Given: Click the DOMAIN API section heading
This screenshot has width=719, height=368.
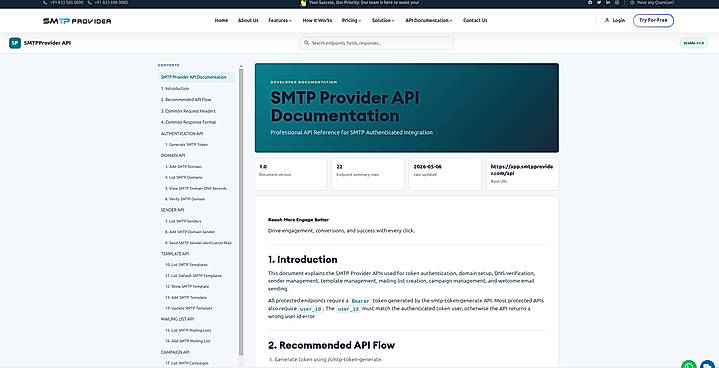Looking at the screenshot, I should click(173, 155).
